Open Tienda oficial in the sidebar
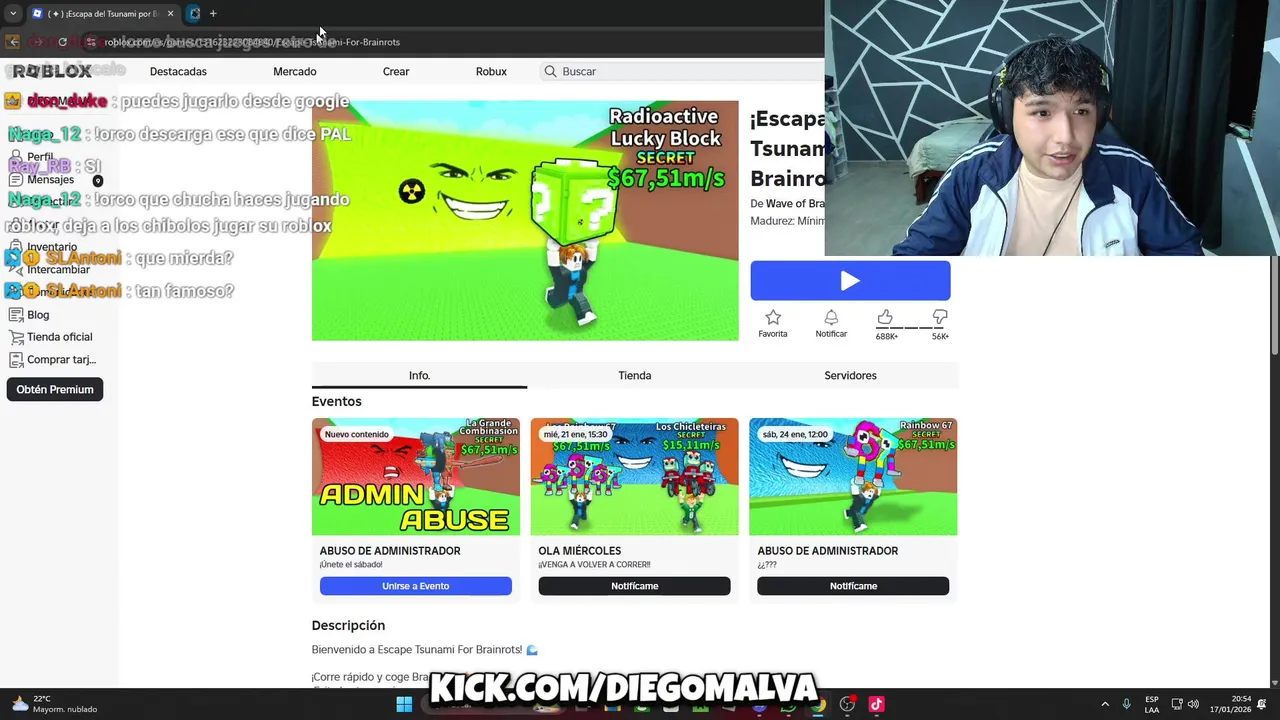 pos(59,337)
